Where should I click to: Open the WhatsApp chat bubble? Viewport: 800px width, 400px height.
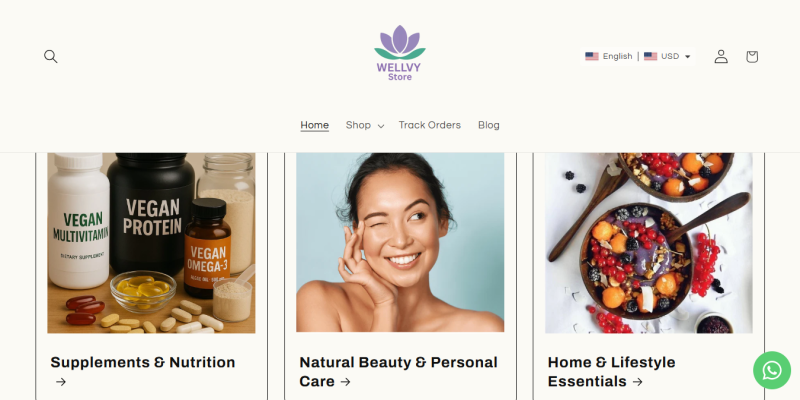(x=772, y=370)
